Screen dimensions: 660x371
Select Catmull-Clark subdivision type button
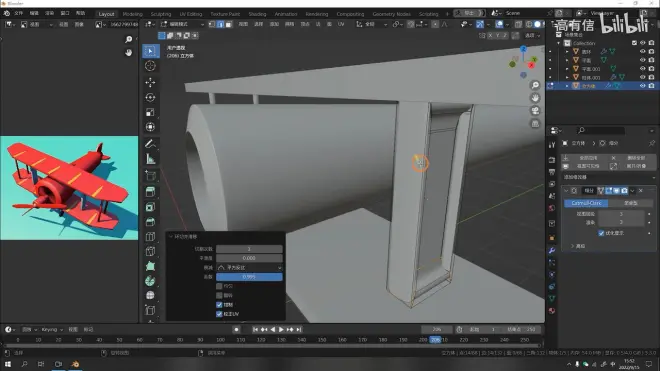(x=586, y=203)
